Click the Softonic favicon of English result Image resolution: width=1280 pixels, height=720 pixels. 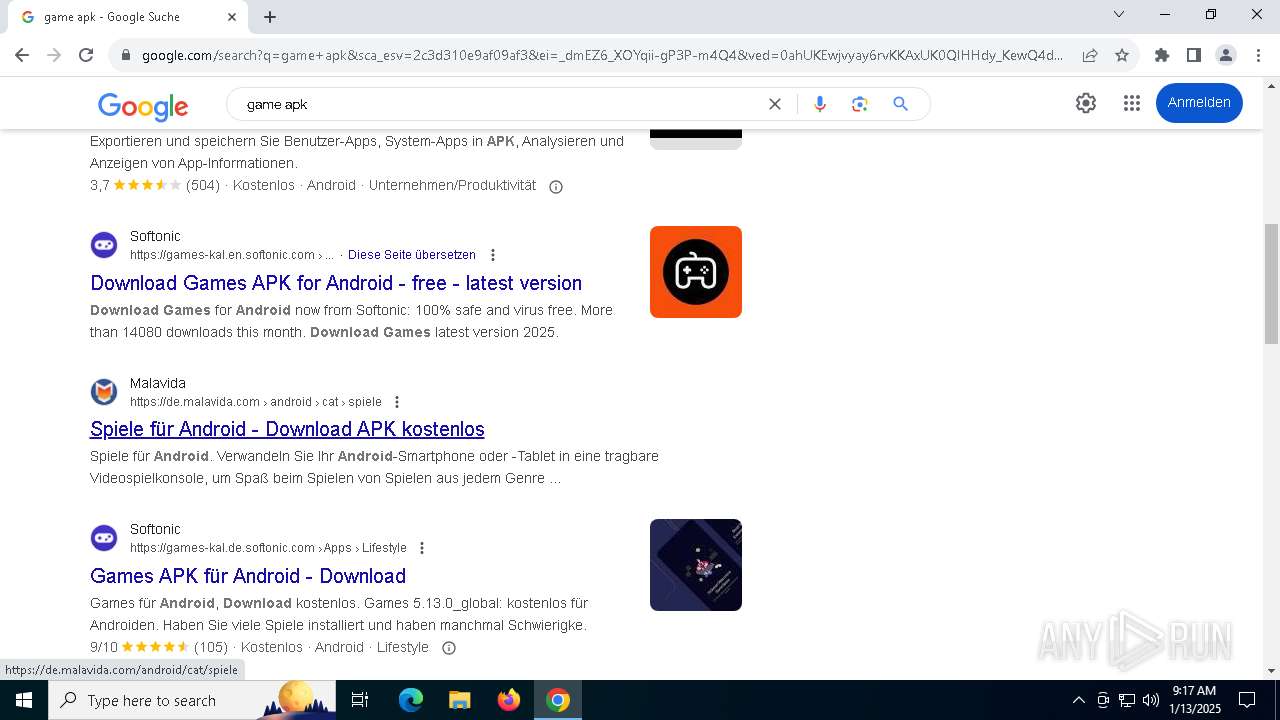(104, 245)
